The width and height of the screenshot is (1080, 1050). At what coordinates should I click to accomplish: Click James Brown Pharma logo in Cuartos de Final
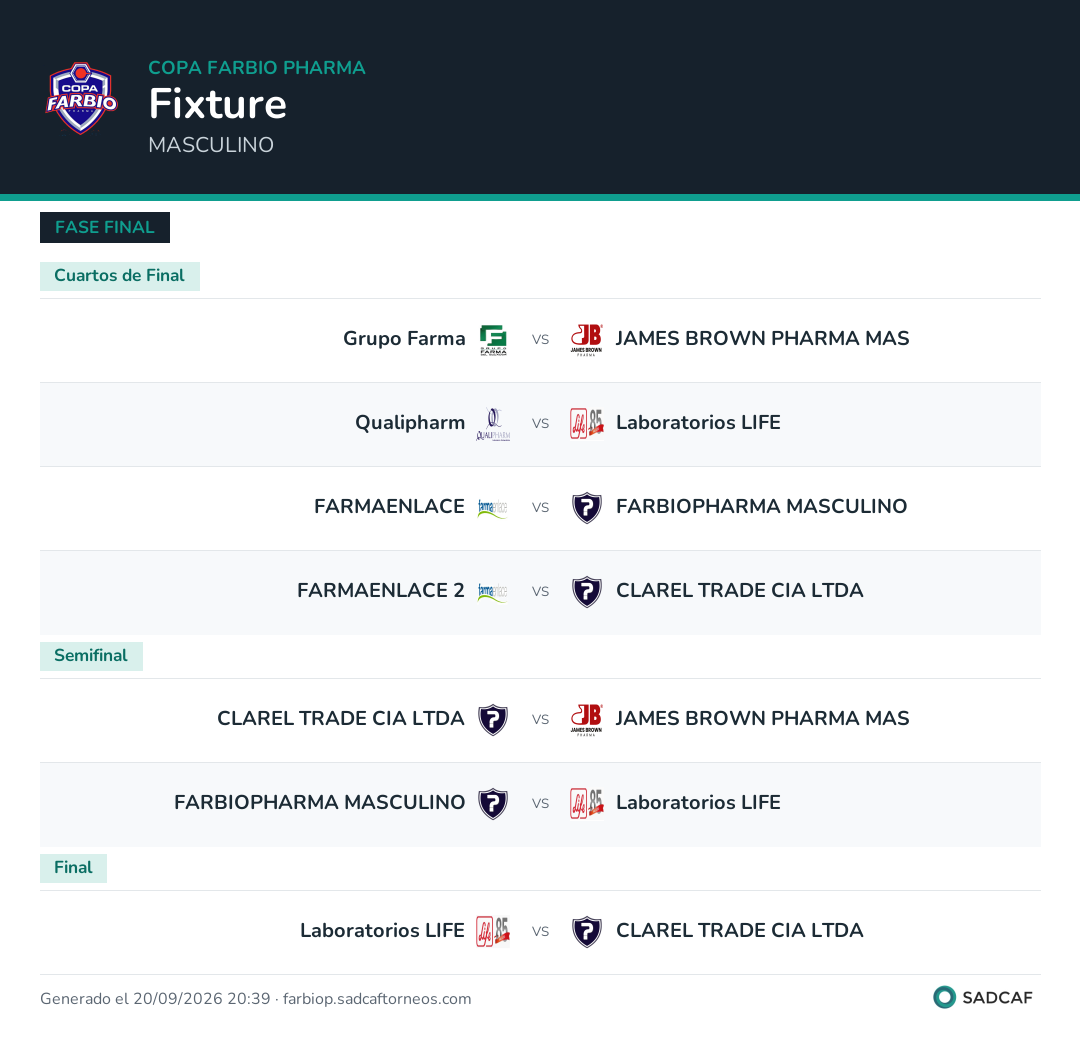[x=586, y=339]
